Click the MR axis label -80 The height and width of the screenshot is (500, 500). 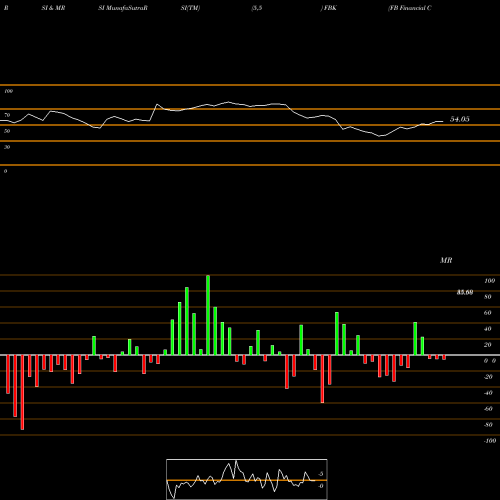point(488,425)
